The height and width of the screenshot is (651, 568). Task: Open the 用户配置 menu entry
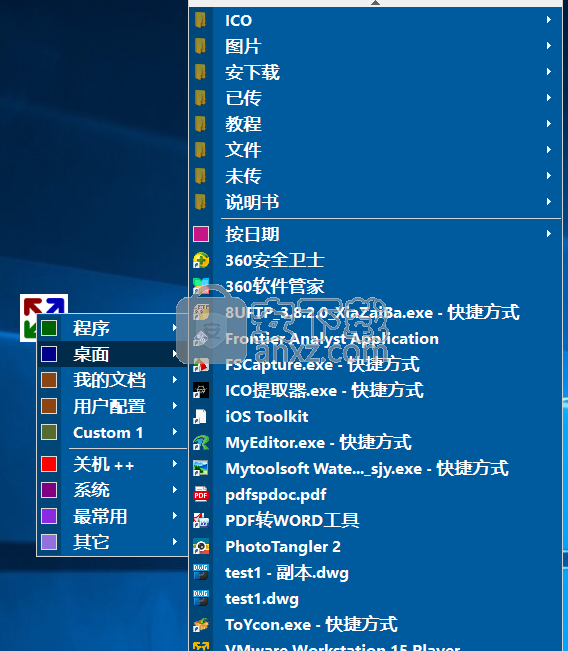[113, 406]
